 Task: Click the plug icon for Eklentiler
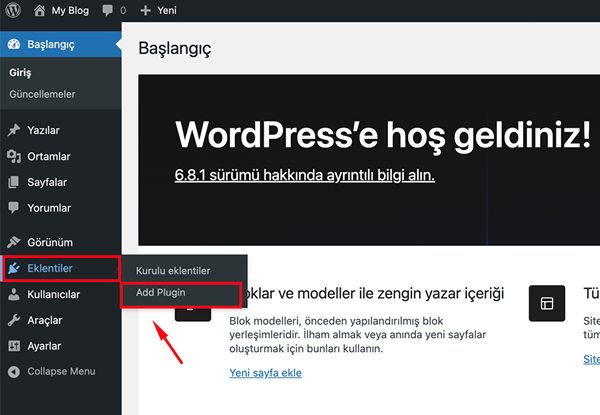(x=14, y=268)
